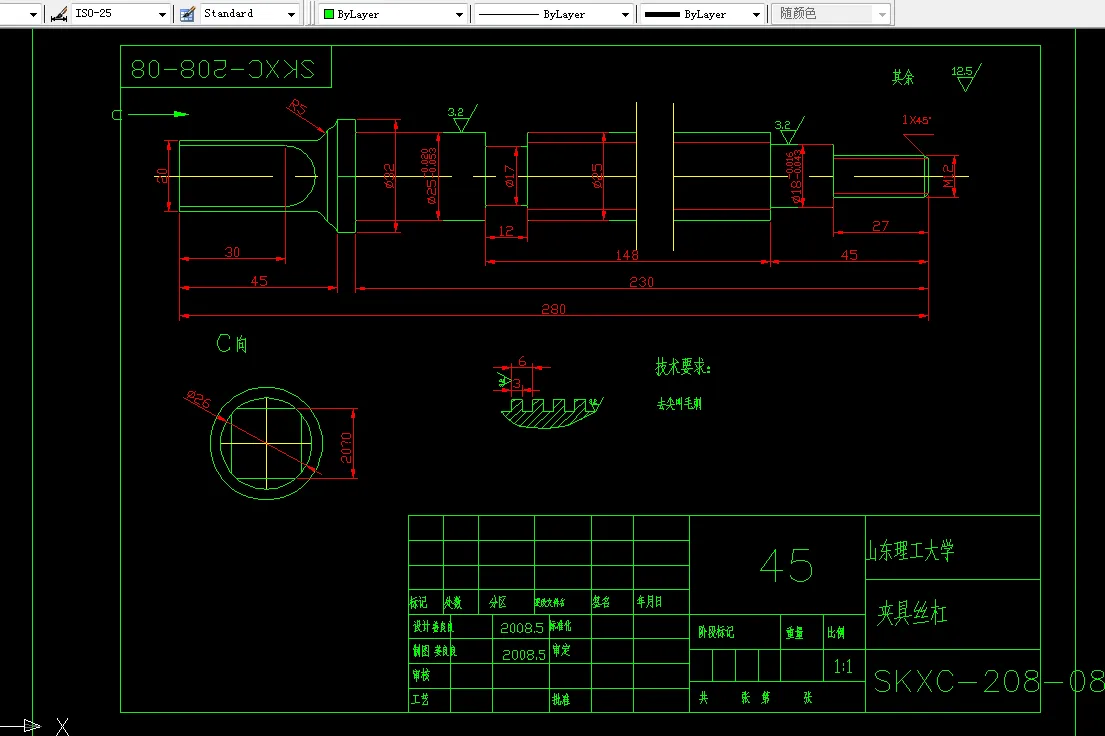Select the ø17 diameter dimension
The width and height of the screenshot is (1105, 736).
pos(510,176)
